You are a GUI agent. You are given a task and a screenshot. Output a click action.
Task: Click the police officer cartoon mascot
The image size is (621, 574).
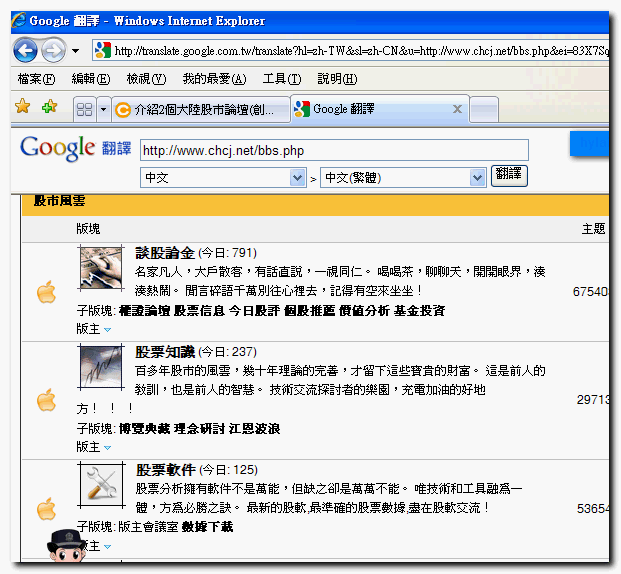[x=66, y=546]
